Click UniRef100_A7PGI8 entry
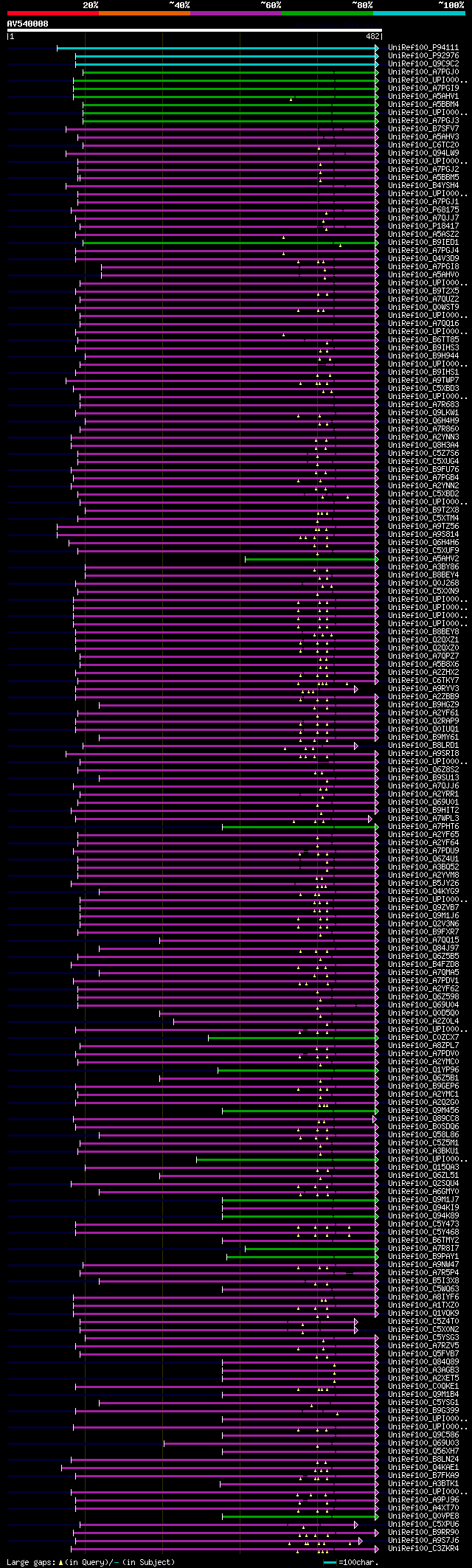472x1568 pixels. tap(423, 267)
